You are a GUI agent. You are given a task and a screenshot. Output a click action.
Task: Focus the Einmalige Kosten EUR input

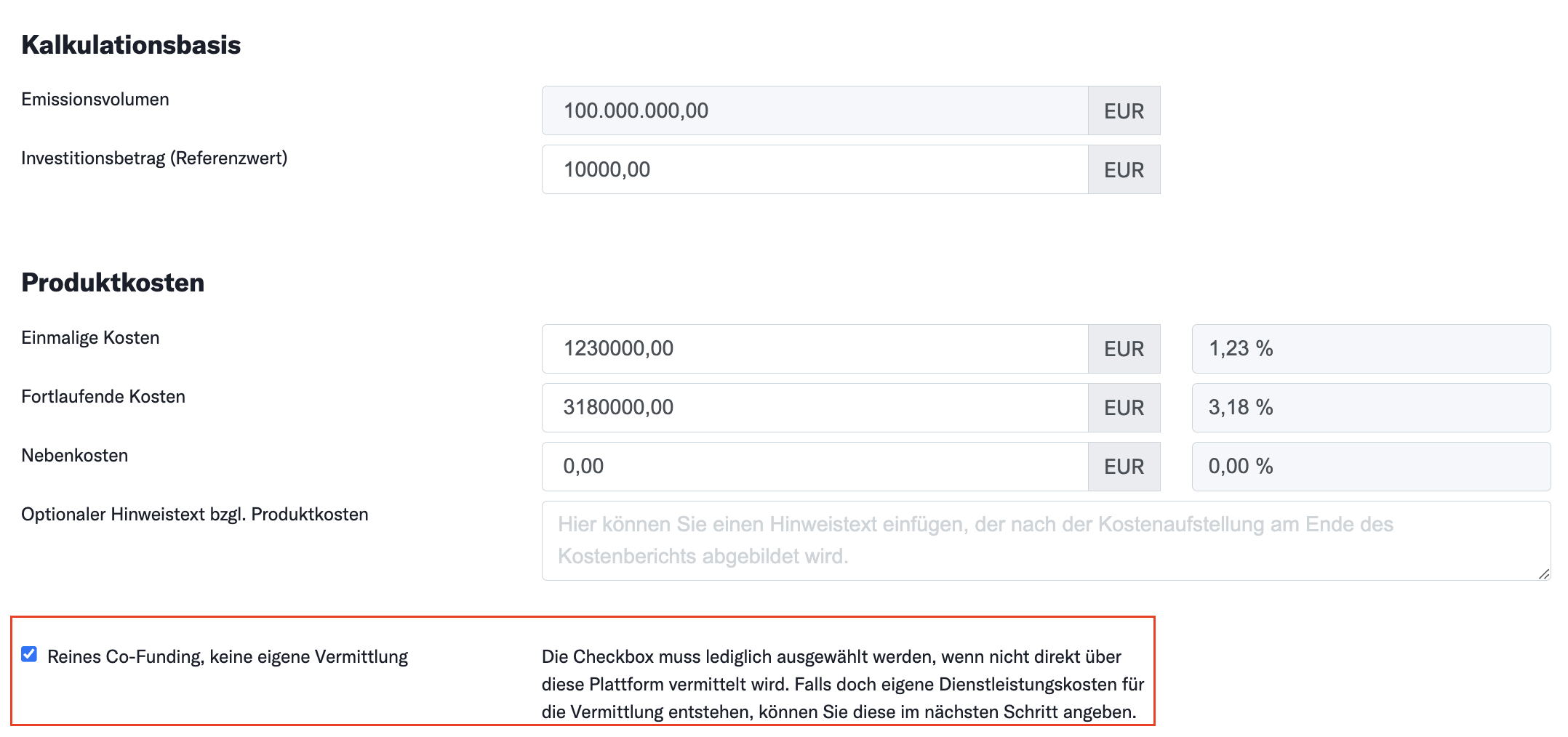[815, 349]
